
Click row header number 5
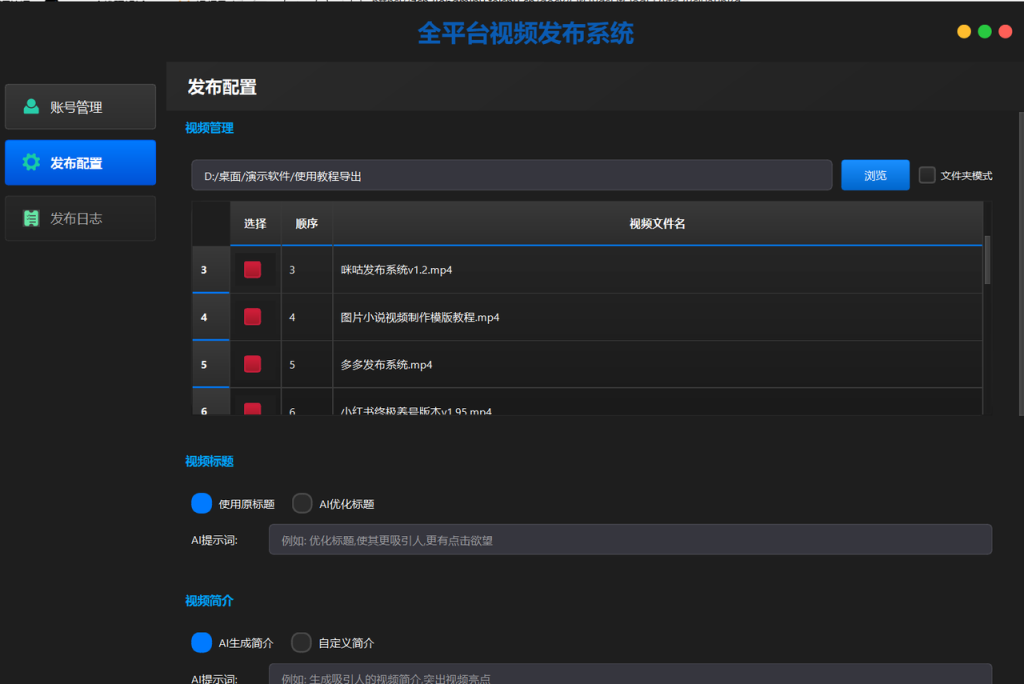click(x=211, y=364)
